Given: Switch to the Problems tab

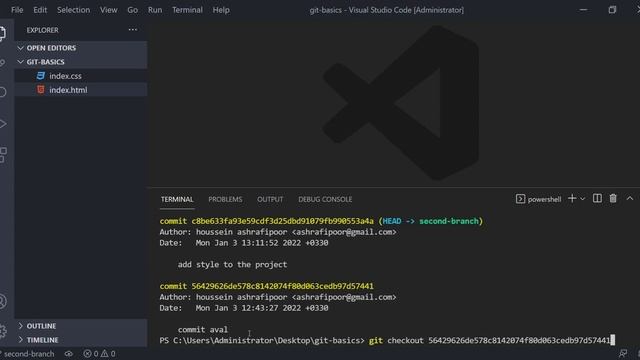Looking at the screenshot, I should pos(225,199).
